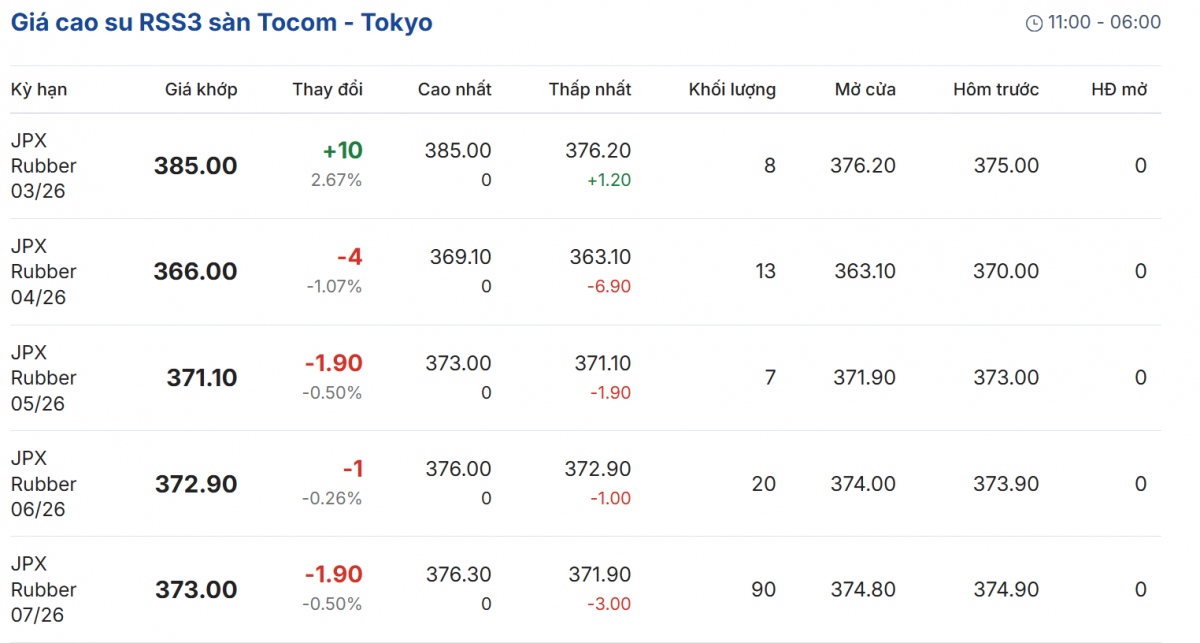Click the Cao nhất column header
Screen dimensions: 1200x643
coord(454,90)
